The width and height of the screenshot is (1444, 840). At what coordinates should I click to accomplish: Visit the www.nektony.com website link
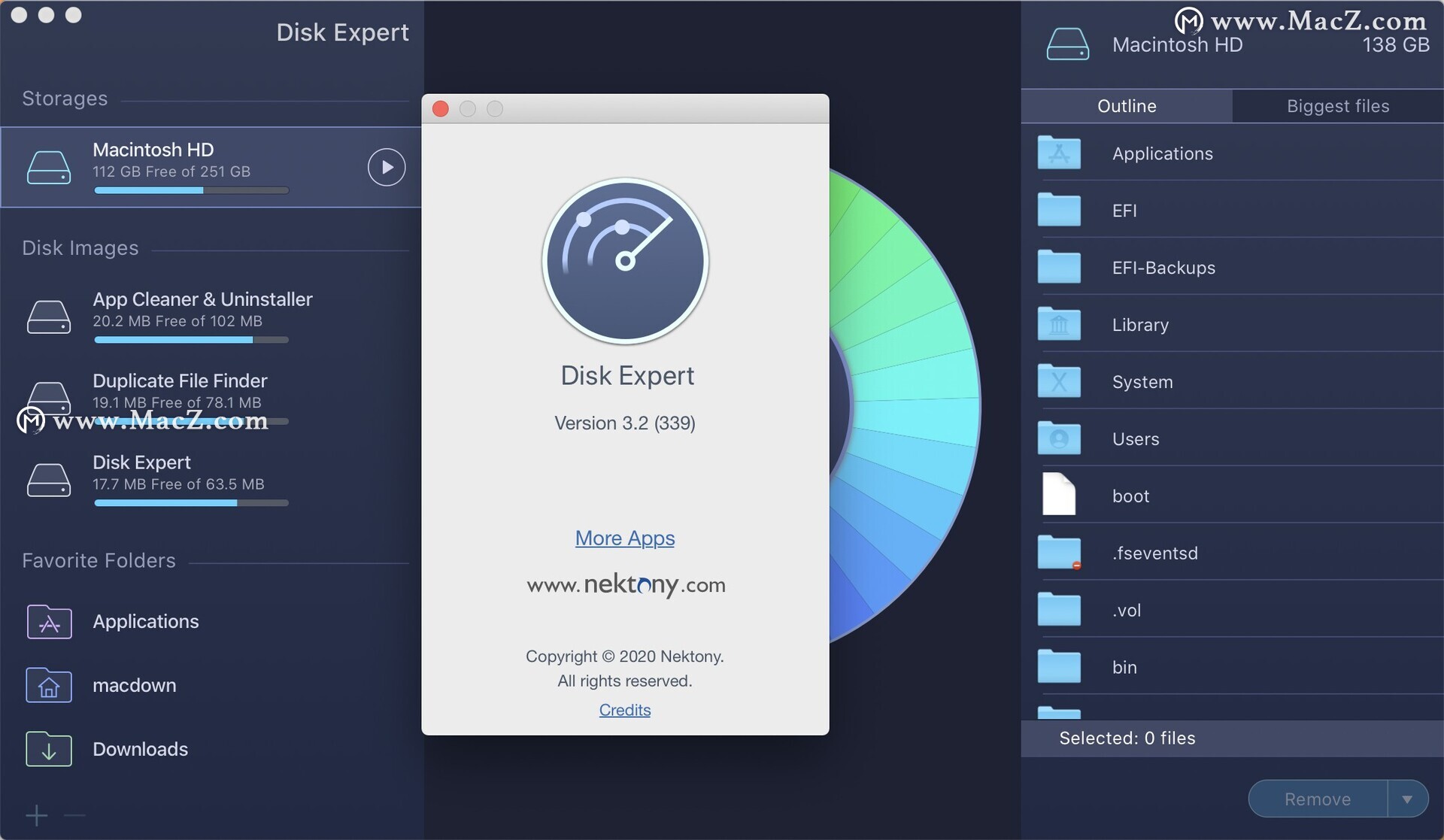coord(626,584)
